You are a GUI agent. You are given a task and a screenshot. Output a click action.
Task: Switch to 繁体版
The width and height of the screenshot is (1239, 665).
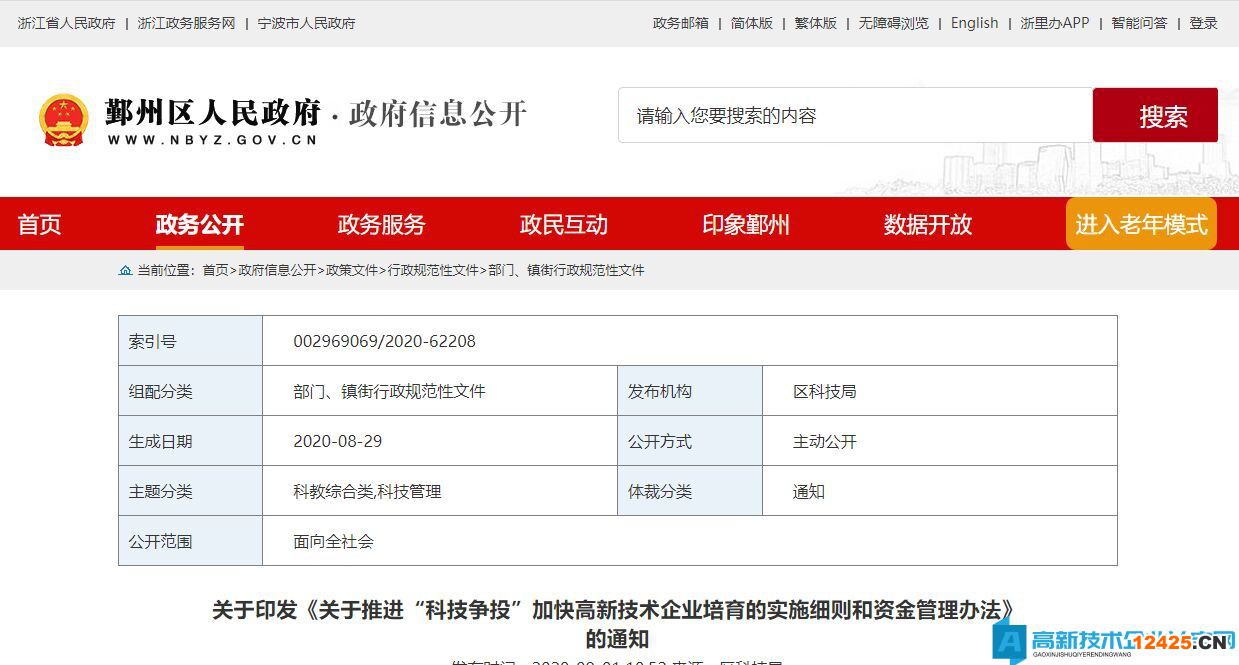click(x=816, y=23)
